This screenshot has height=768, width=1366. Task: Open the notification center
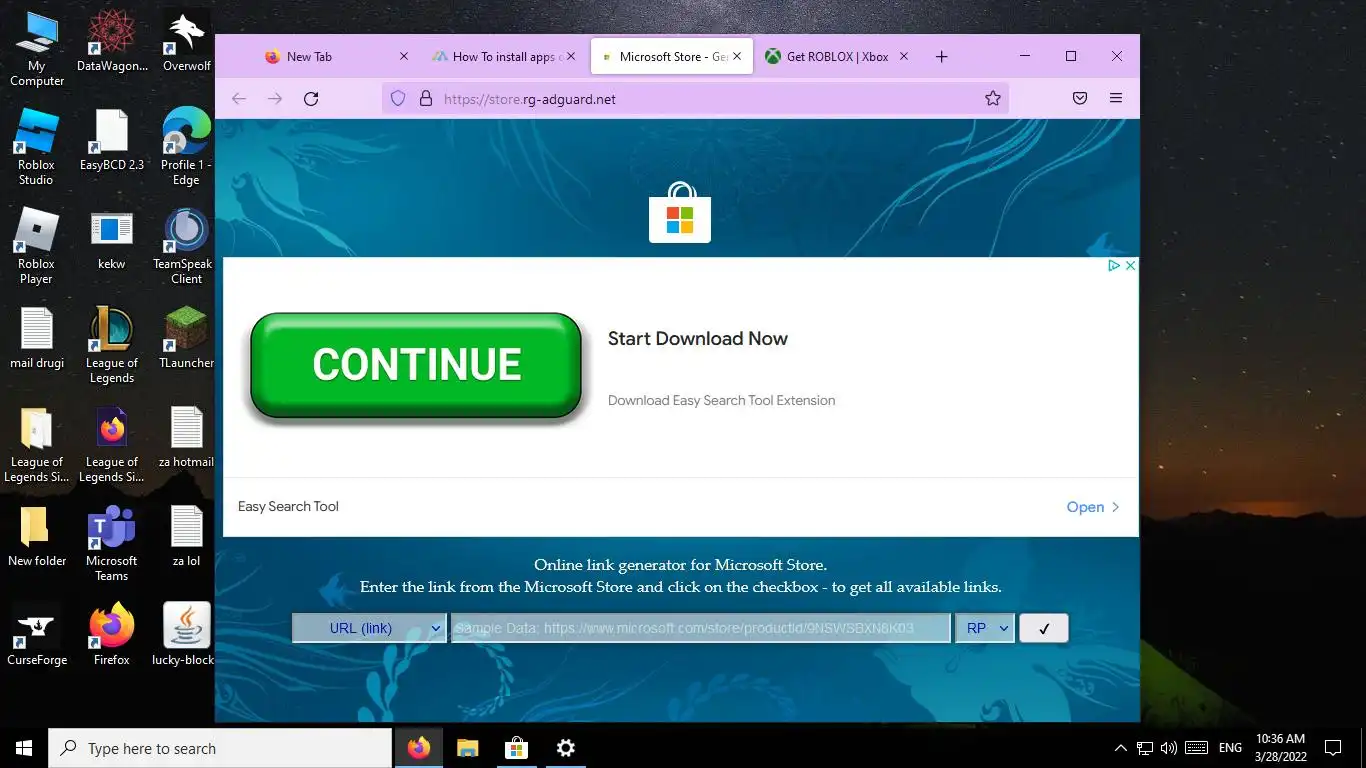point(1333,748)
